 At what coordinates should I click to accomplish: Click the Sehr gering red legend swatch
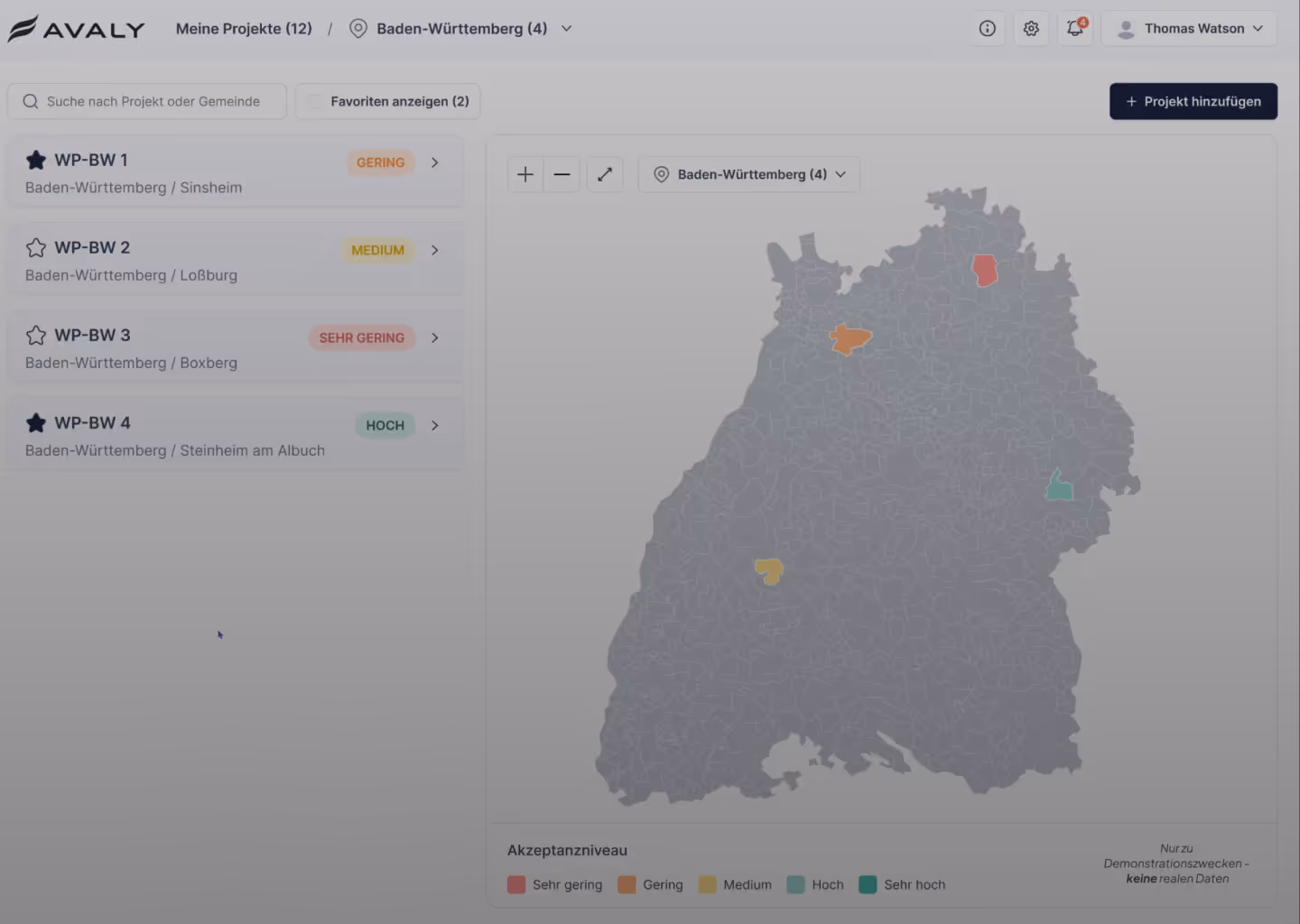pos(516,885)
